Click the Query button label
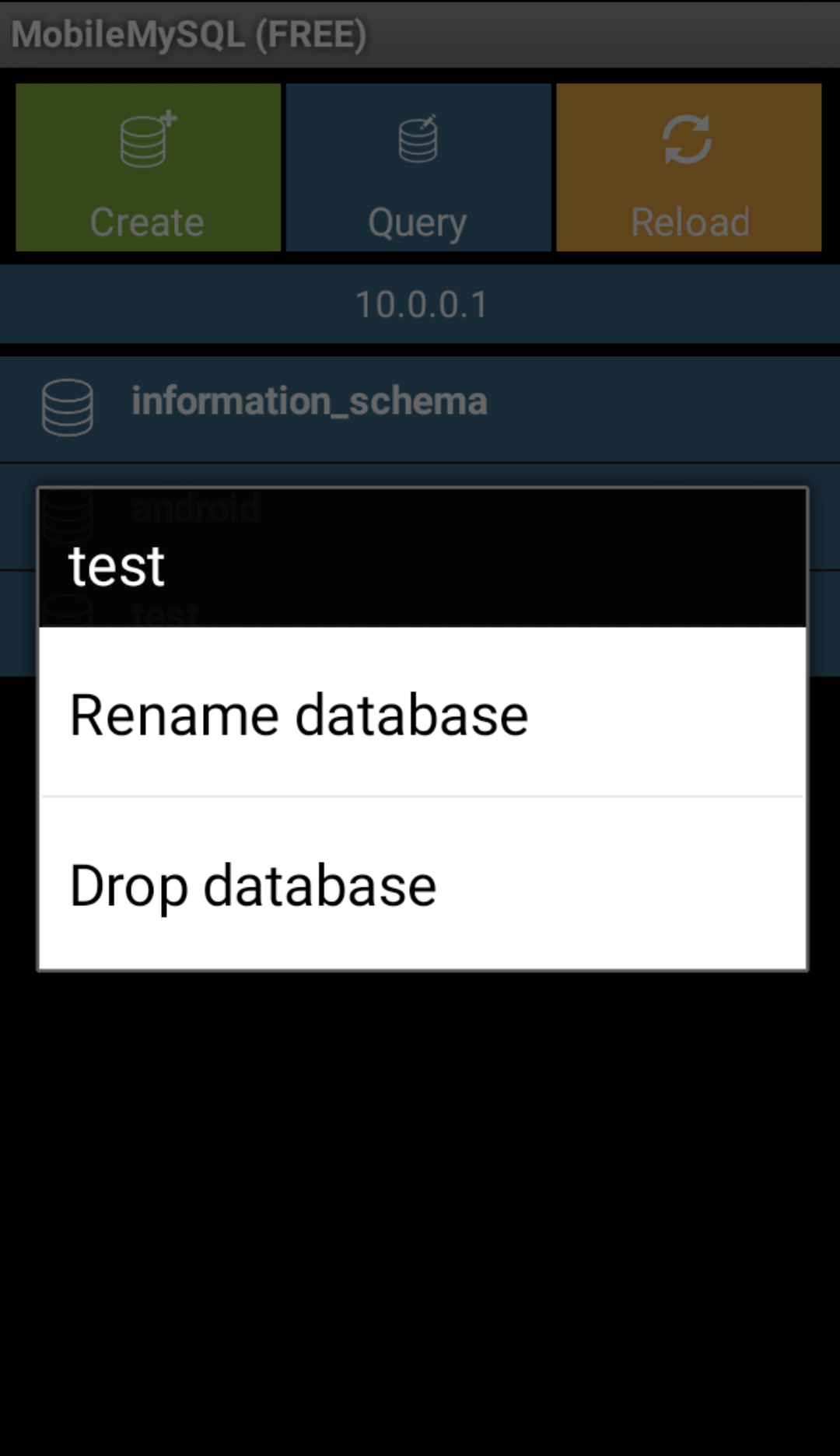This screenshot has width=840, height=1456. pyautogui.click(x=418, y=224)
